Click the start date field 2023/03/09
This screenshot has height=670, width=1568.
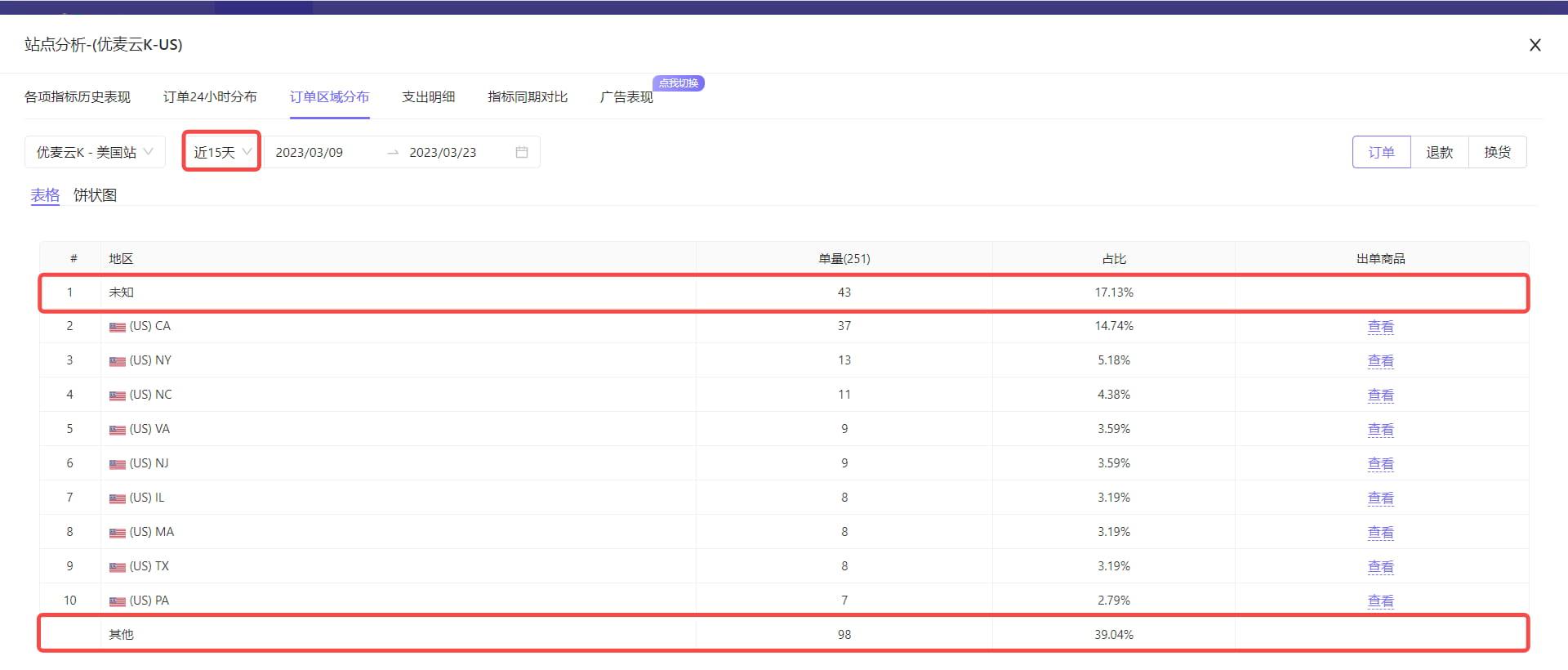[x=310, y=152]
